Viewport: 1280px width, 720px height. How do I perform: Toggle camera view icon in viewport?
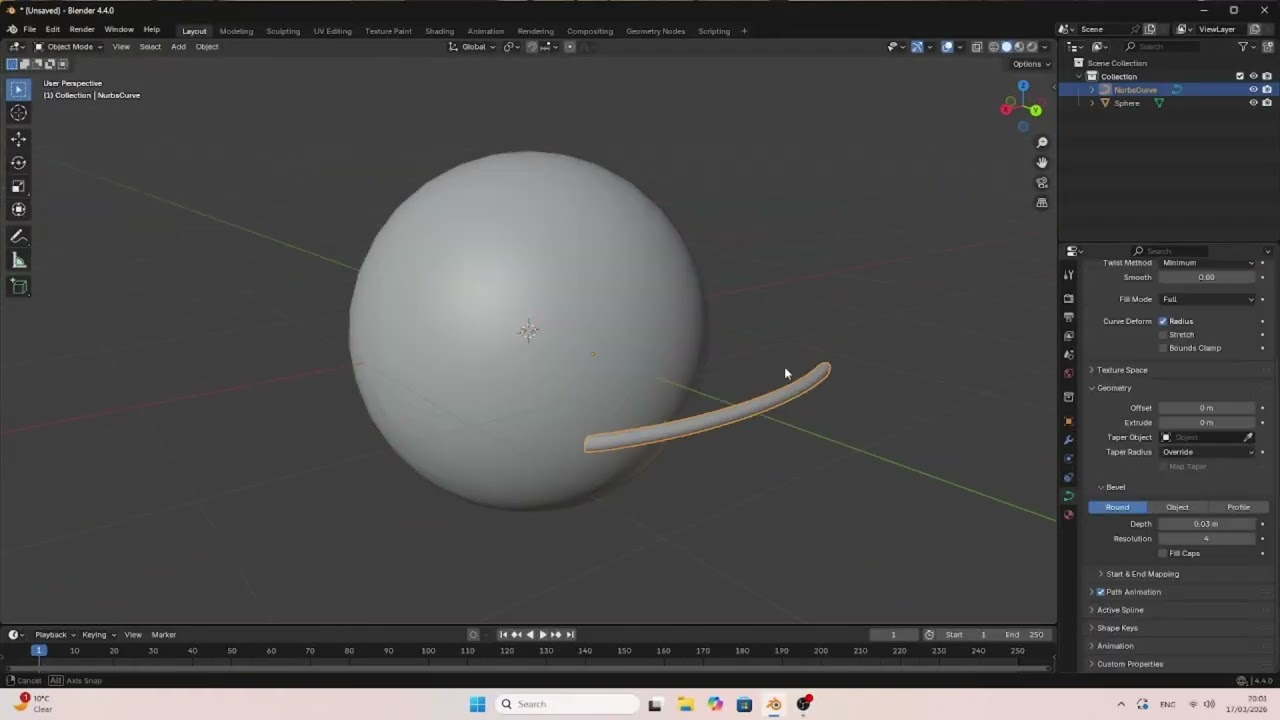coord(1042,183)
